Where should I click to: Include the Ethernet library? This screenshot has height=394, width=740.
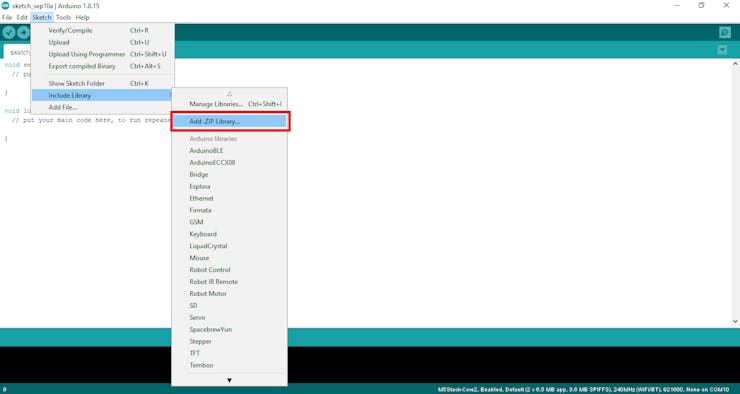pyautogui.click(x=229, y=198)
